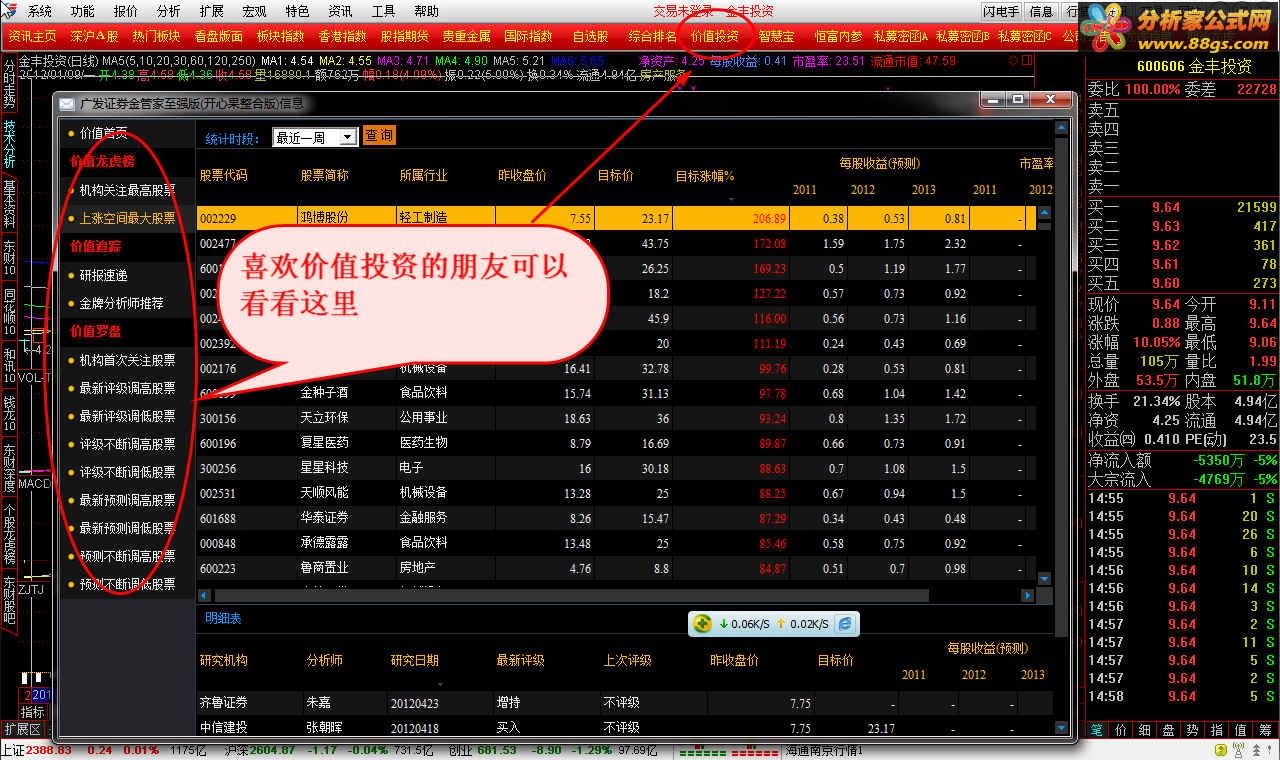Open the 帮助 menu
Screen dimensions: 1280x760
coord(426,11)
